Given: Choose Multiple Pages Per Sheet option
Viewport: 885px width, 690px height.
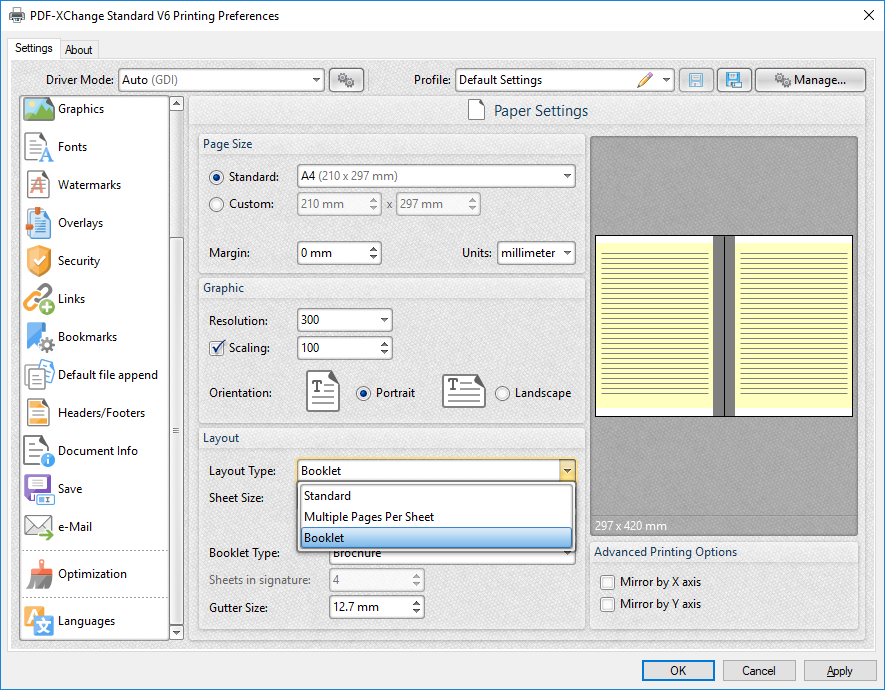Looking at the screenshot, I should (369, 517).
